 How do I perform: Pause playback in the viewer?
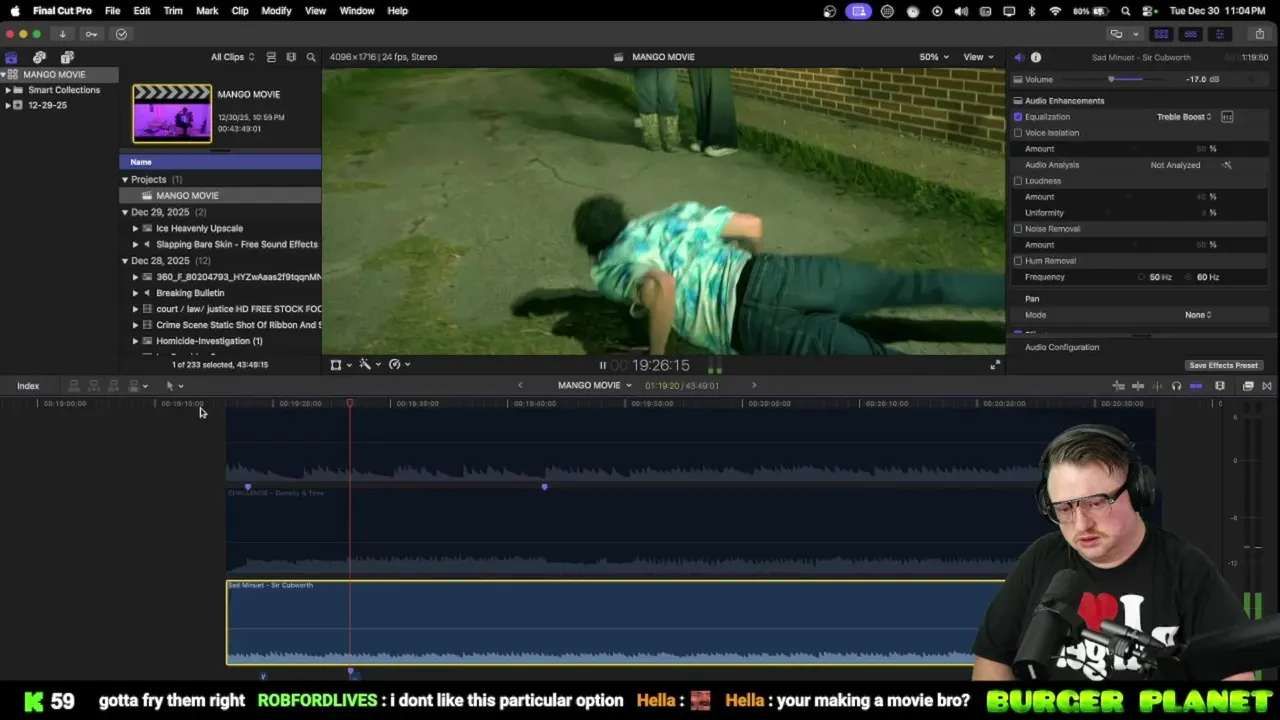click(x=602, y=365)
